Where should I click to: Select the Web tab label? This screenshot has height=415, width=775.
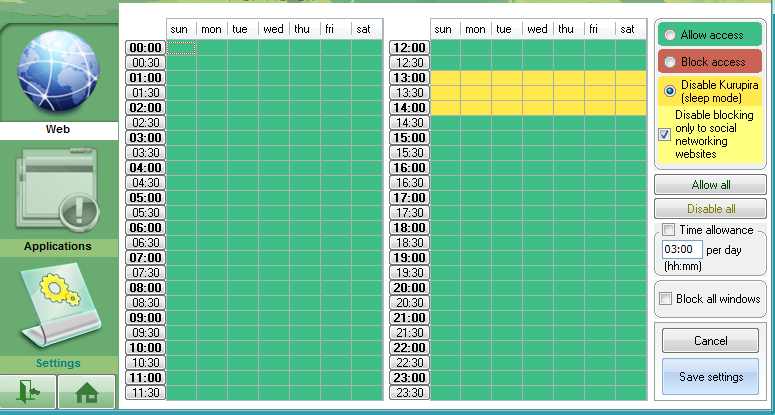58,129
